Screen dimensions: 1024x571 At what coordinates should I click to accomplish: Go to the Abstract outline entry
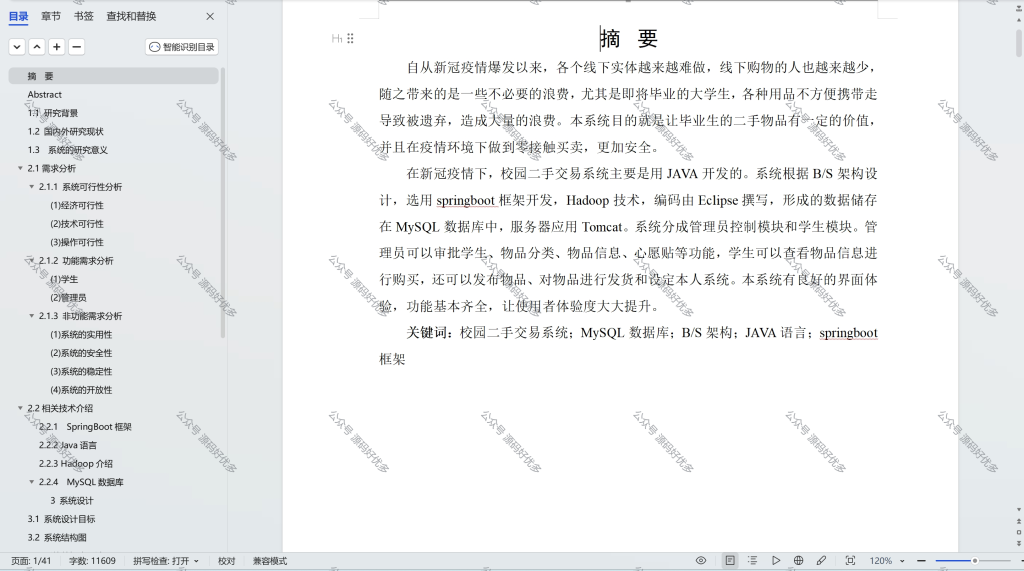[44, 95]
